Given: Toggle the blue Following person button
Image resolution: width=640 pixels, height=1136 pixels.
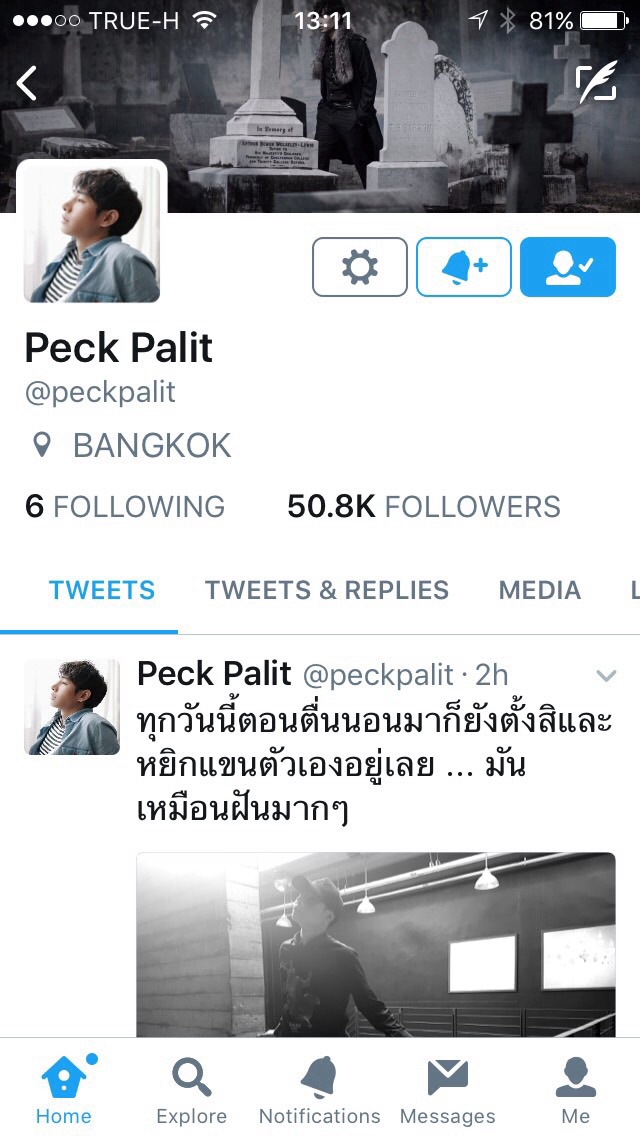Looking at the screenshot, I should click(x=568, y=267).
